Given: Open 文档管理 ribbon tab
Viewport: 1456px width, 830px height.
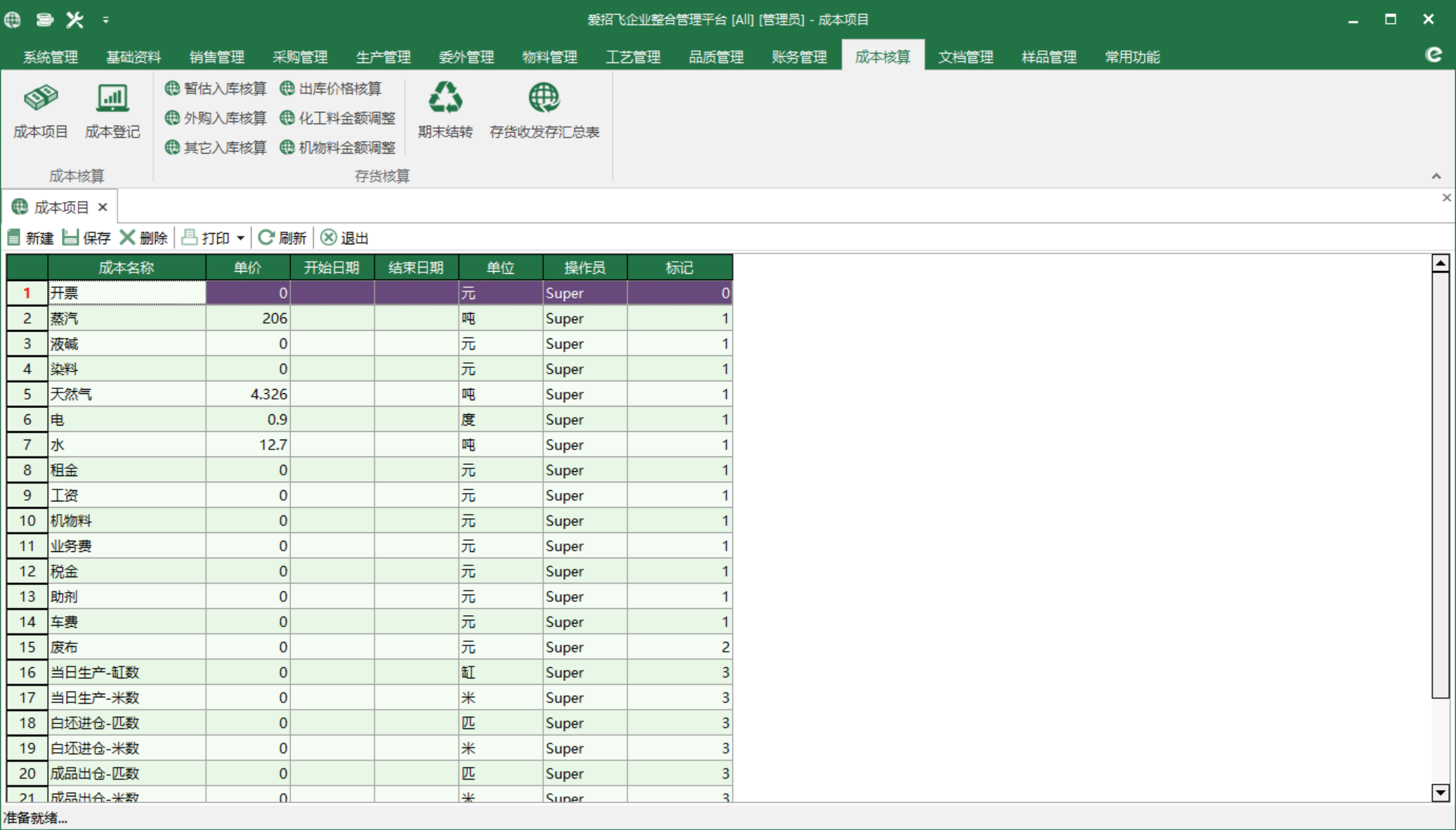Looking at the screenshot, I should tap(966, 57).
